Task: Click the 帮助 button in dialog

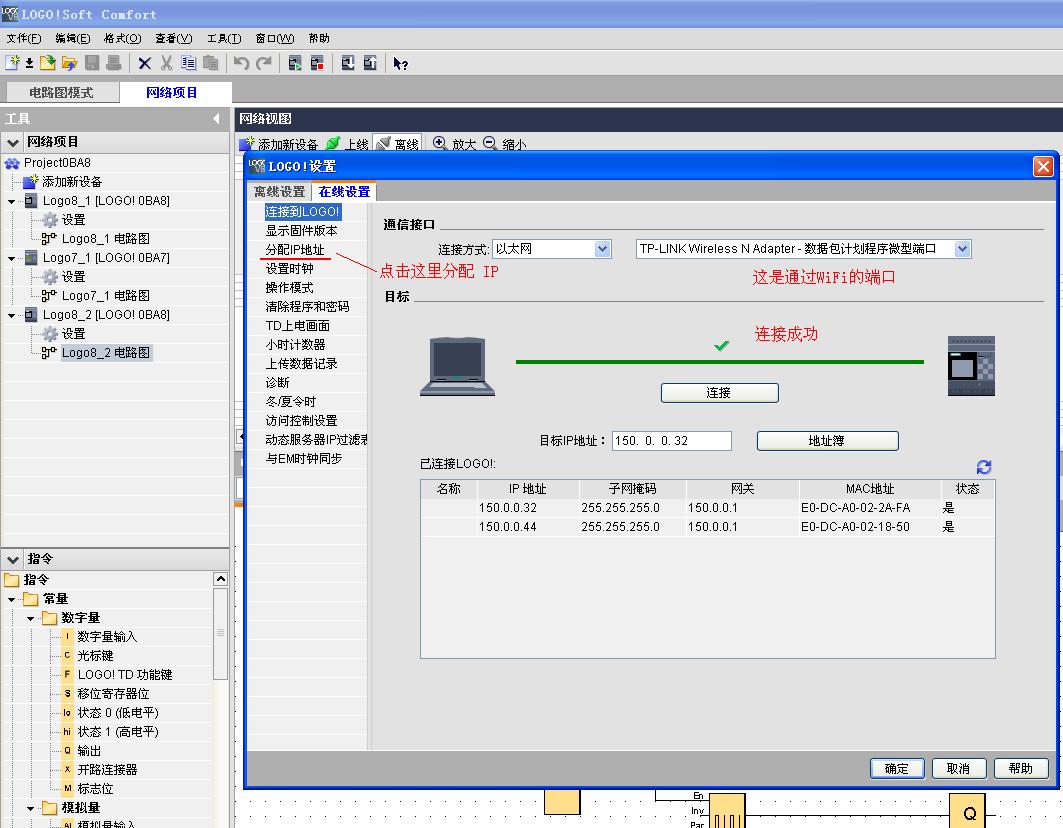Action: (1020, 768)
